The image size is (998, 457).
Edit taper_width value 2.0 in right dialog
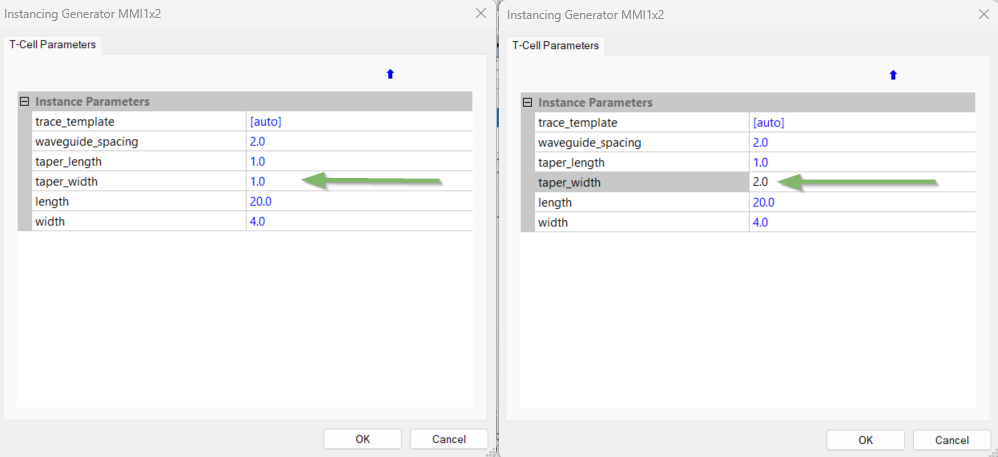[x=760, y=182]
